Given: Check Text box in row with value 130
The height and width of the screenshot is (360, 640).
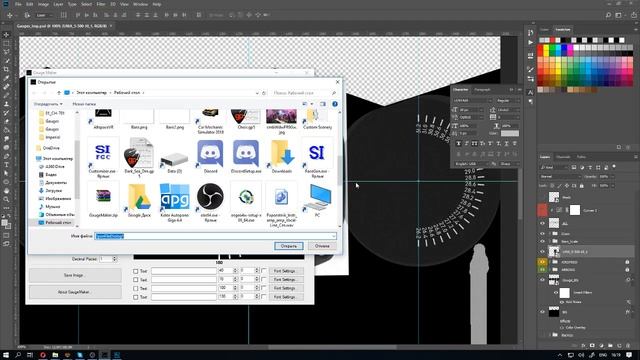Looking at the screenshot, I should [136, 297].
